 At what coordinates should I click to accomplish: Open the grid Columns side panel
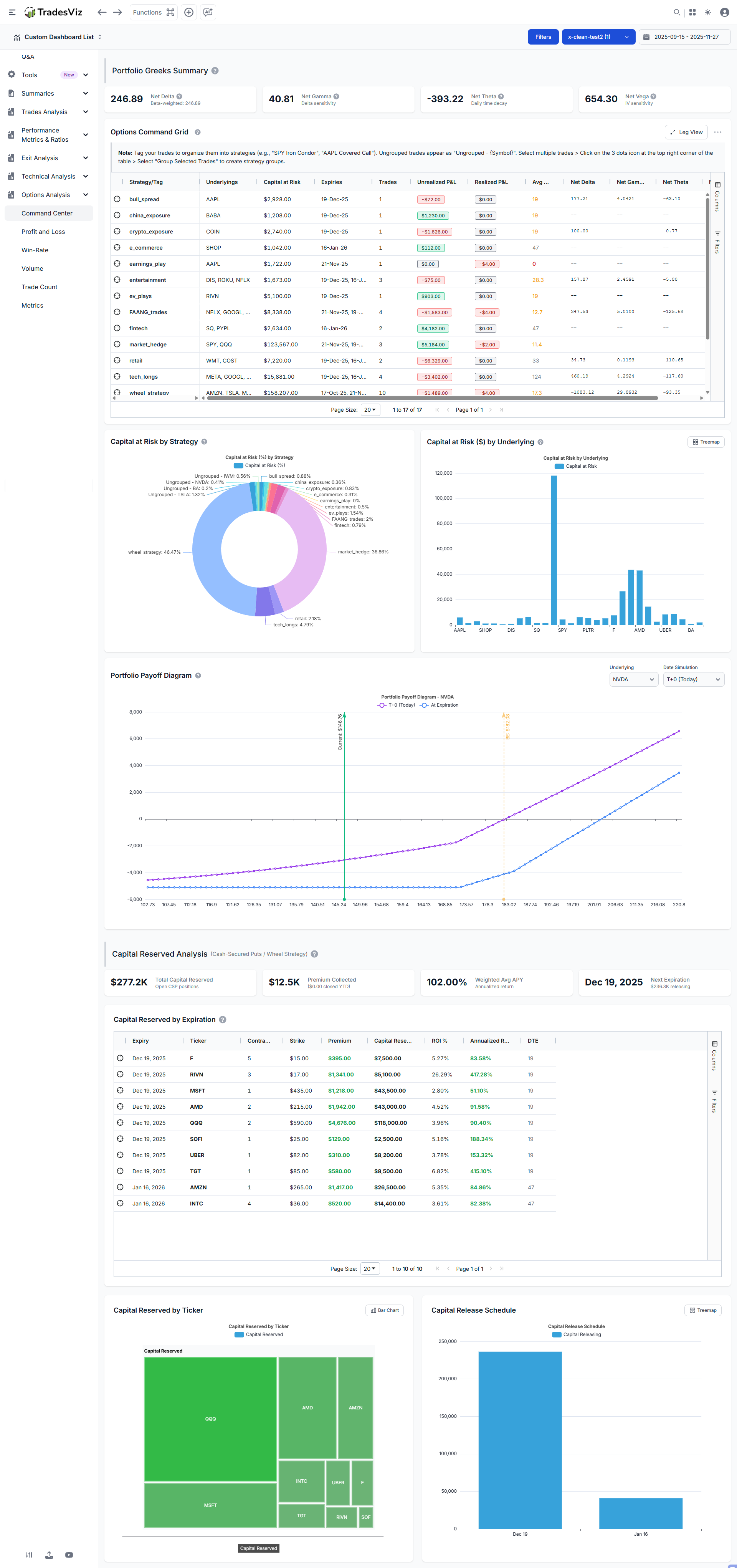coord(717,196)
